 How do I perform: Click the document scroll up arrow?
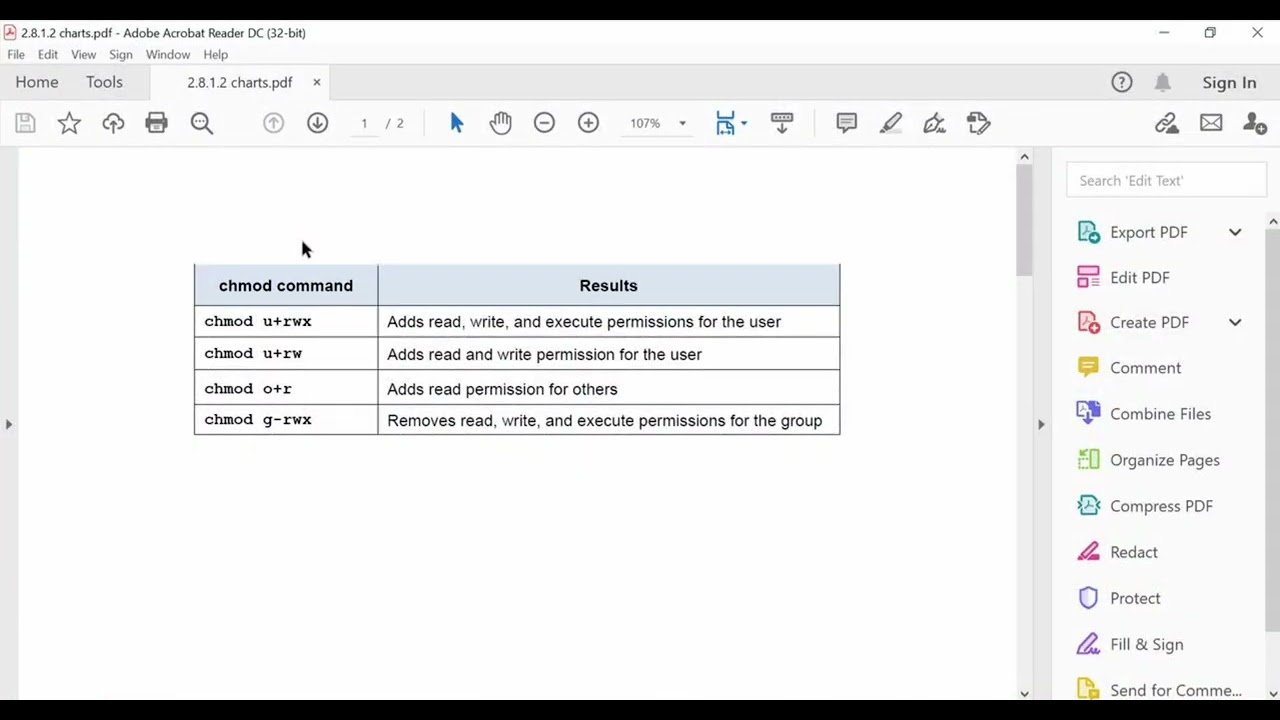[x=1024, y=156]
